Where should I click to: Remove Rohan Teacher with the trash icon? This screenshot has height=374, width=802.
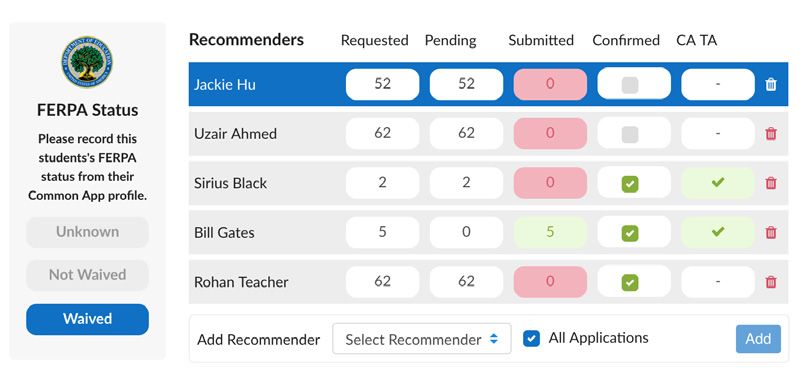(771, 282)
